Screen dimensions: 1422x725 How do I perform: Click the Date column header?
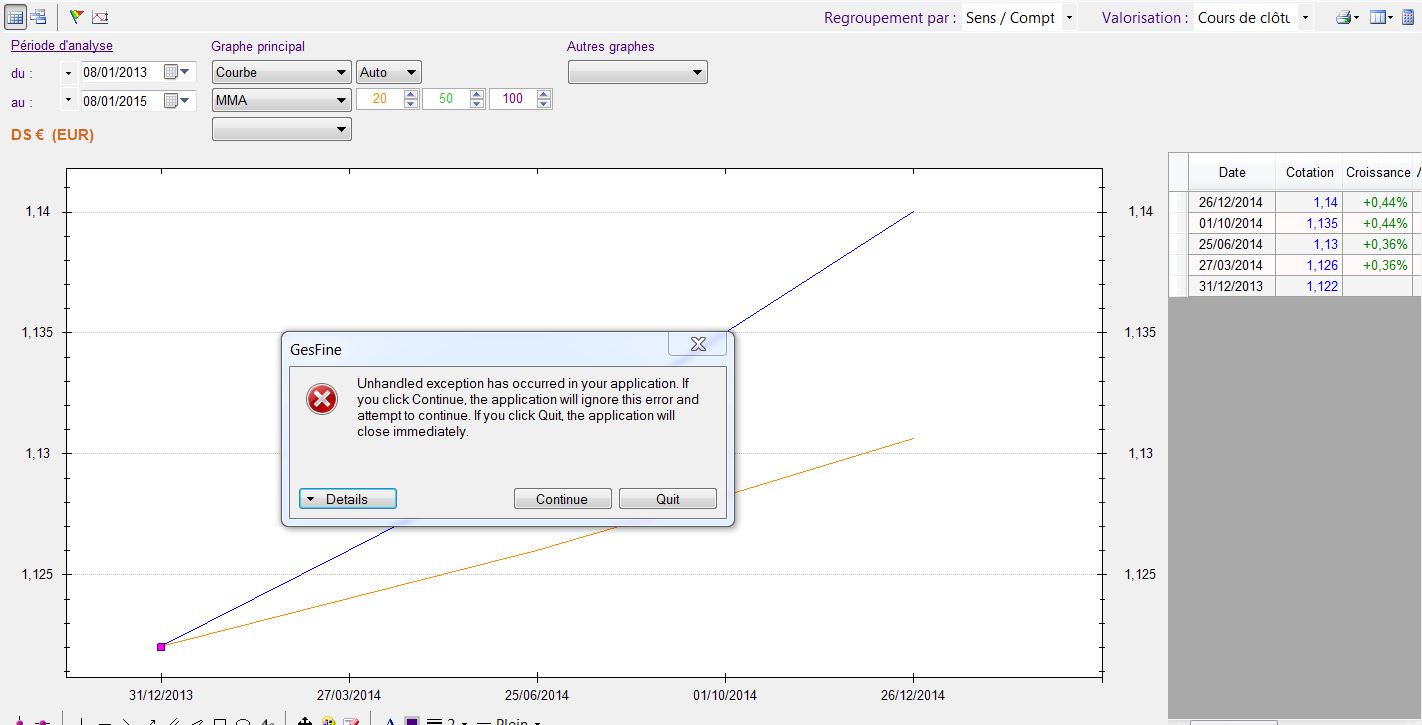click(x=1232, y=172)
